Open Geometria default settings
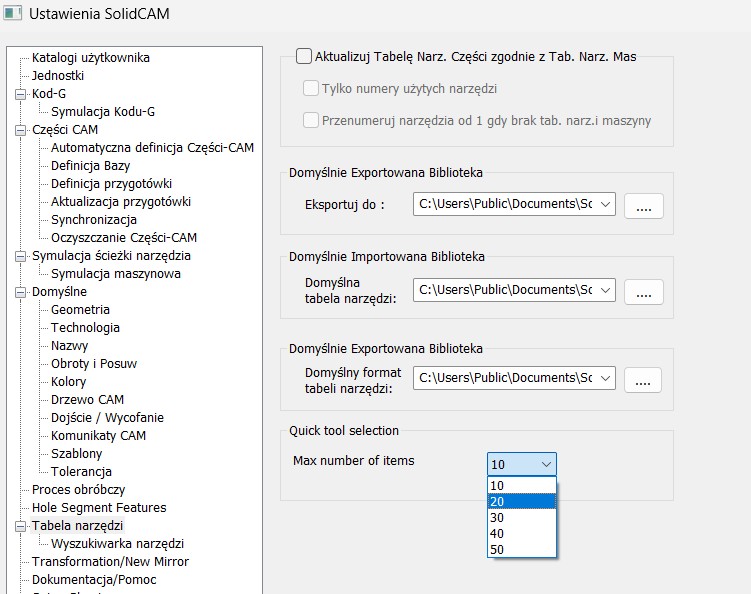This screenshot has width=751, height=594. click(x=80, y=309)
